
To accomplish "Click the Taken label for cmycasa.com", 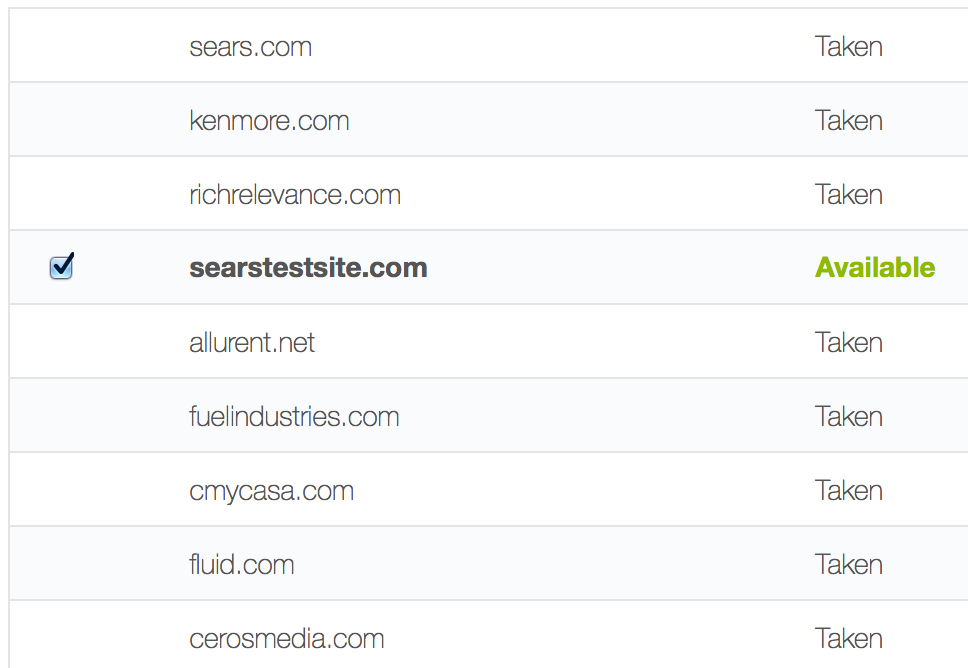I will [x=848, y=491].
